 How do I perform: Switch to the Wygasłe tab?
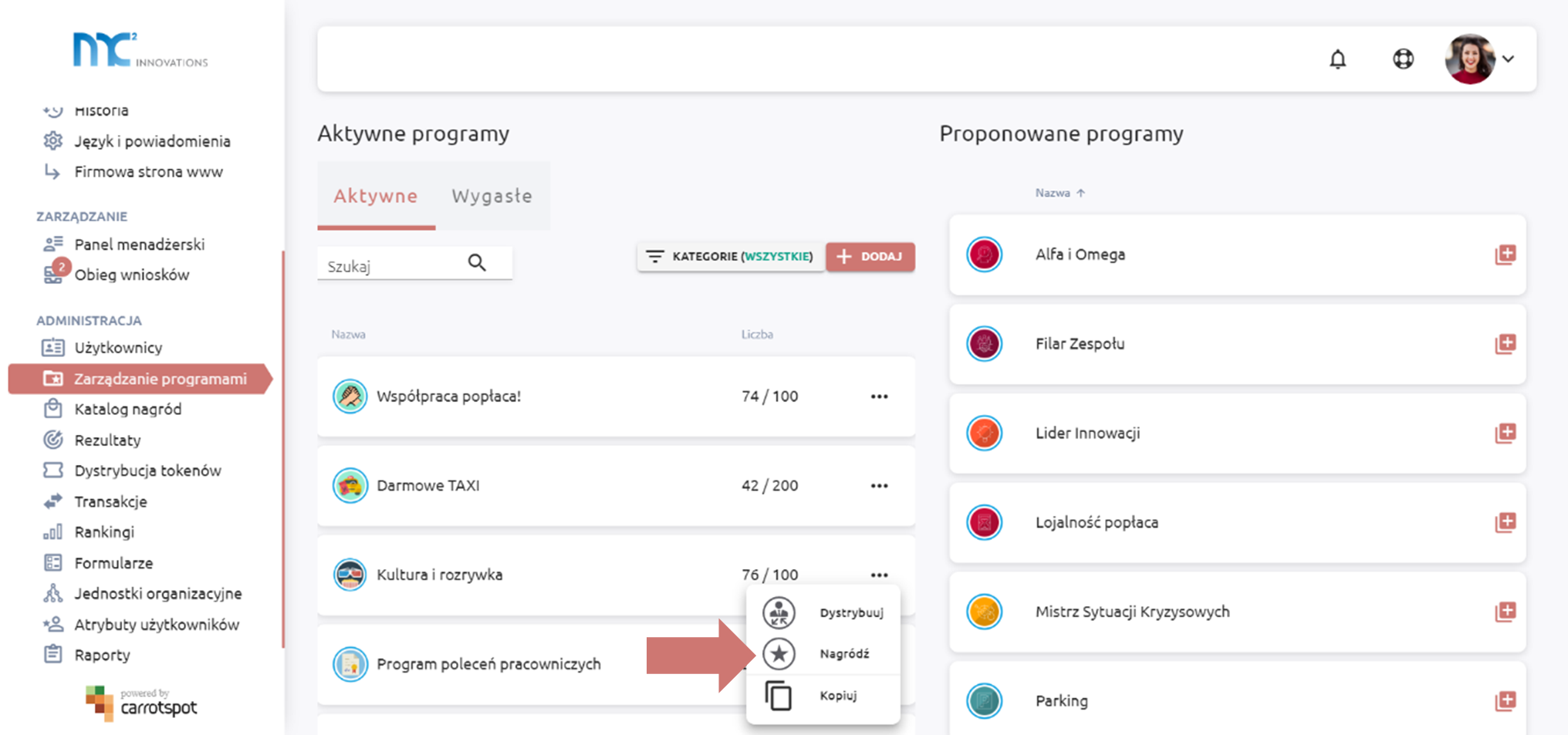[492, 196]
